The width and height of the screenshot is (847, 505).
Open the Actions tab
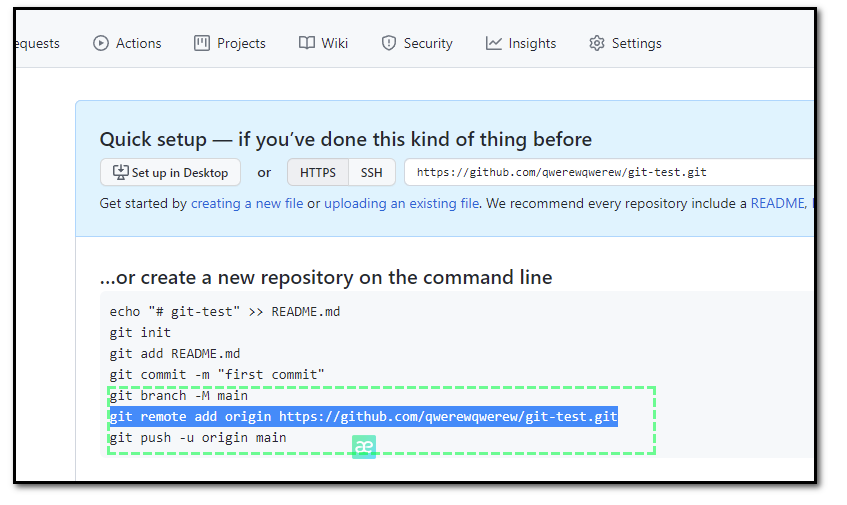[138, 43]
